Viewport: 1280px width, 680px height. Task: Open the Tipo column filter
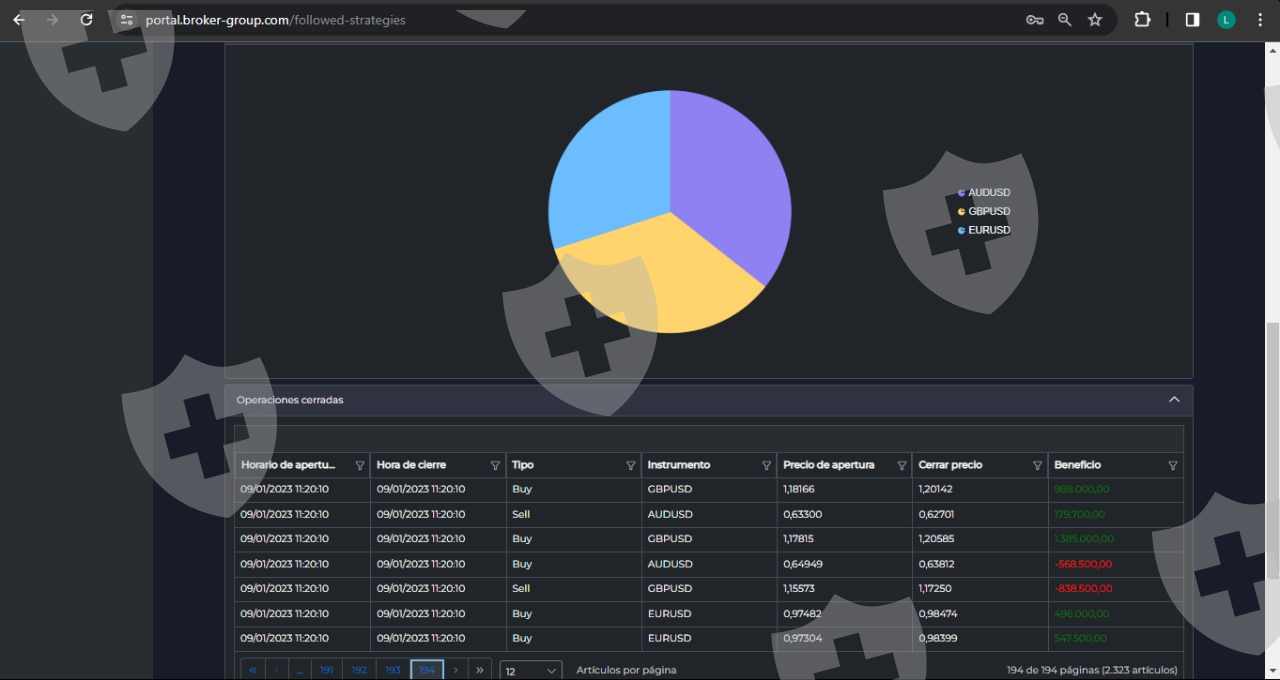tap(630, 466)
